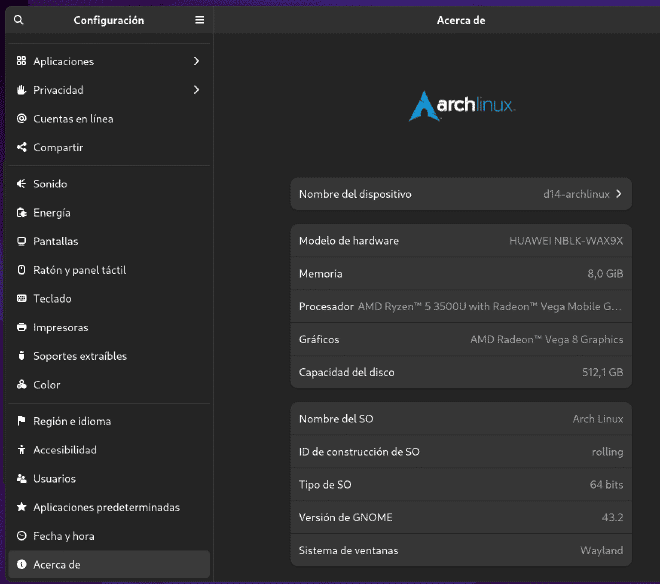The image size is (660, 584).
Task: Click the Soportes extraíbles USB icon
Action: [21, 356]
